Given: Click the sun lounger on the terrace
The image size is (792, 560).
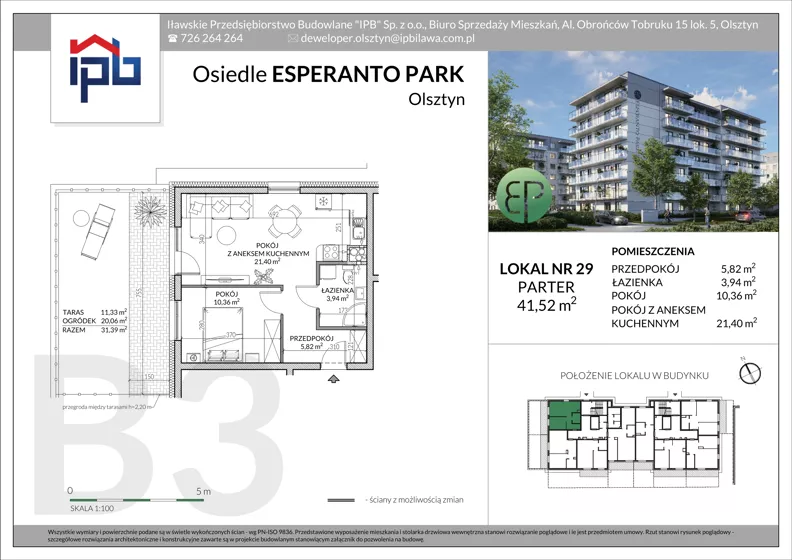Looking at the screenshot, I should pyautogui.click(x=97, y=231).
